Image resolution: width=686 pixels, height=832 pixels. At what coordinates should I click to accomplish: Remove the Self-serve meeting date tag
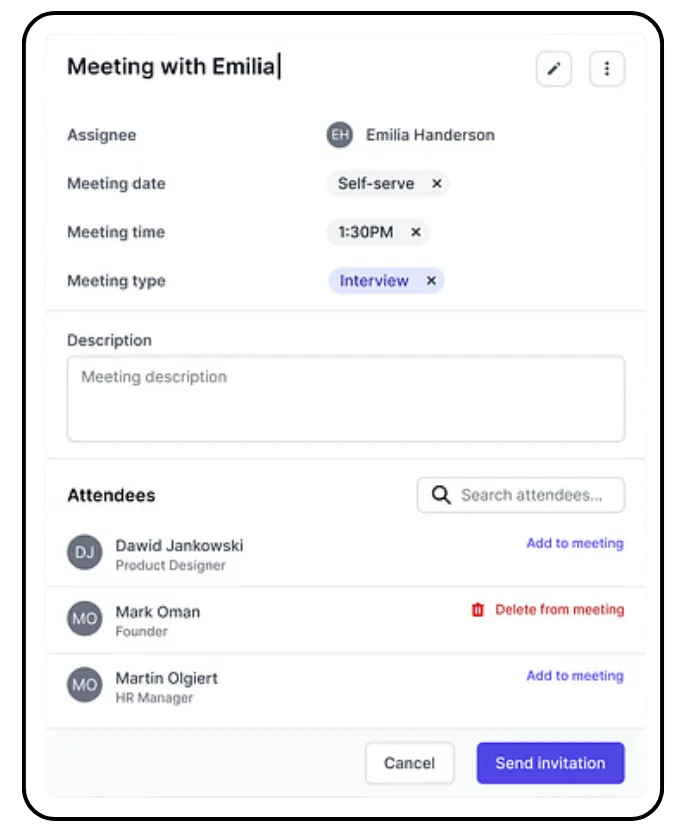(437, 184)
